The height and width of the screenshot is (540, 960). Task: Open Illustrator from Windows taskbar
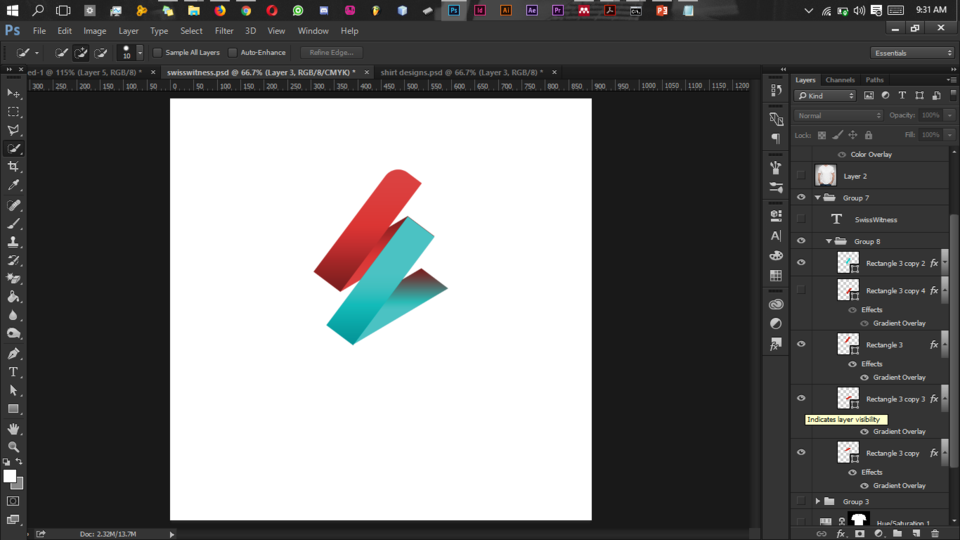[506, 10]
